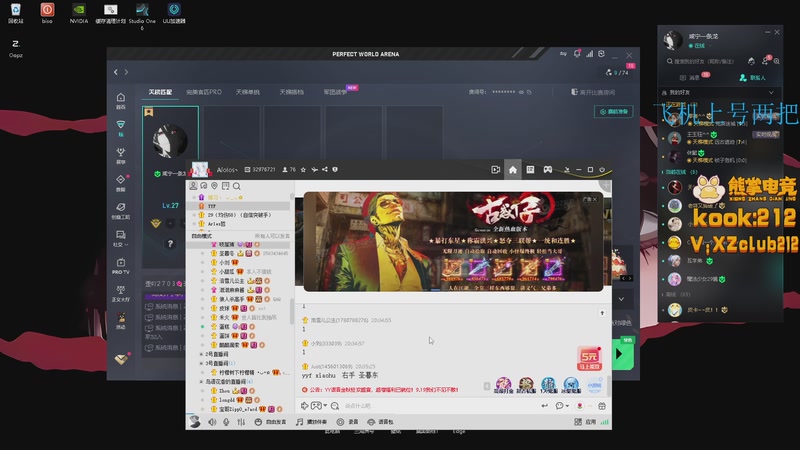Select the Arles user row
The width and height of the screenshot is (800, 450).
240,224
